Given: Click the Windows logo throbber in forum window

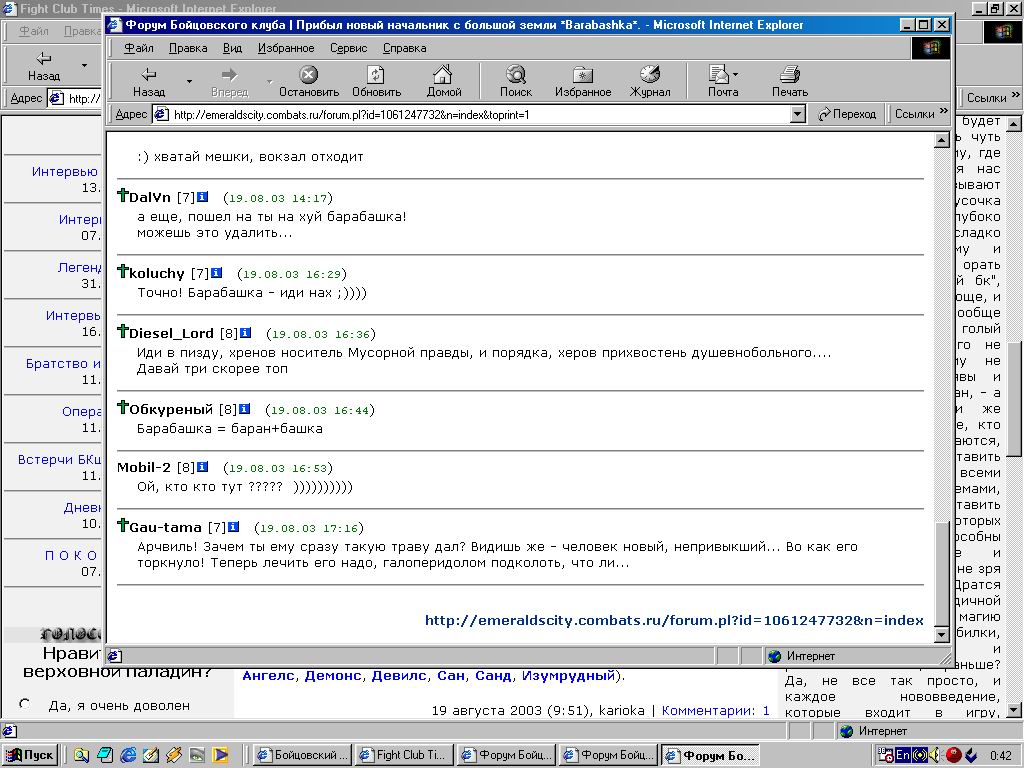Looking at the screenshot, I should [x=931, y=48].
